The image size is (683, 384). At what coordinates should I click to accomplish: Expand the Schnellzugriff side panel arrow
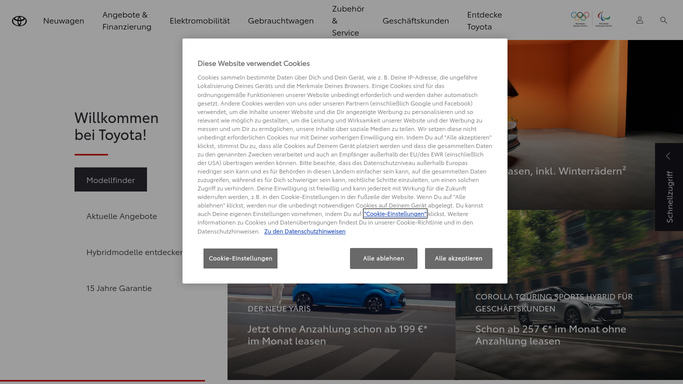point(668,156)
